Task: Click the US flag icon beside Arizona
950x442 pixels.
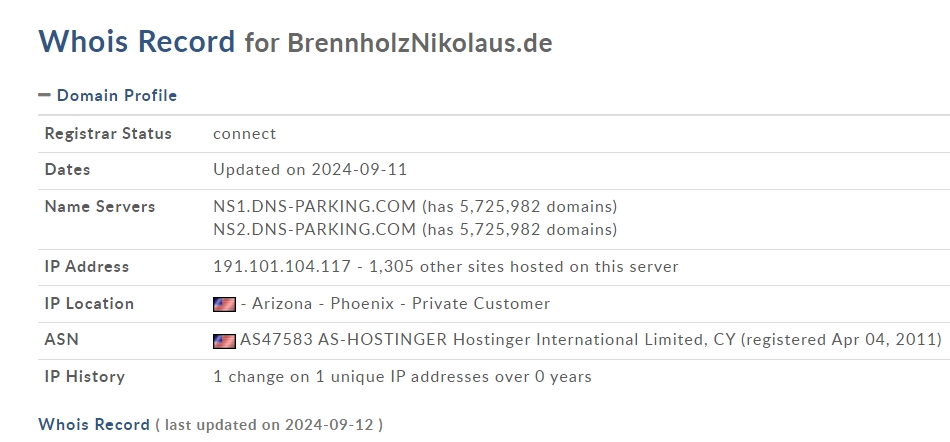Action: (x=224, y=304)
